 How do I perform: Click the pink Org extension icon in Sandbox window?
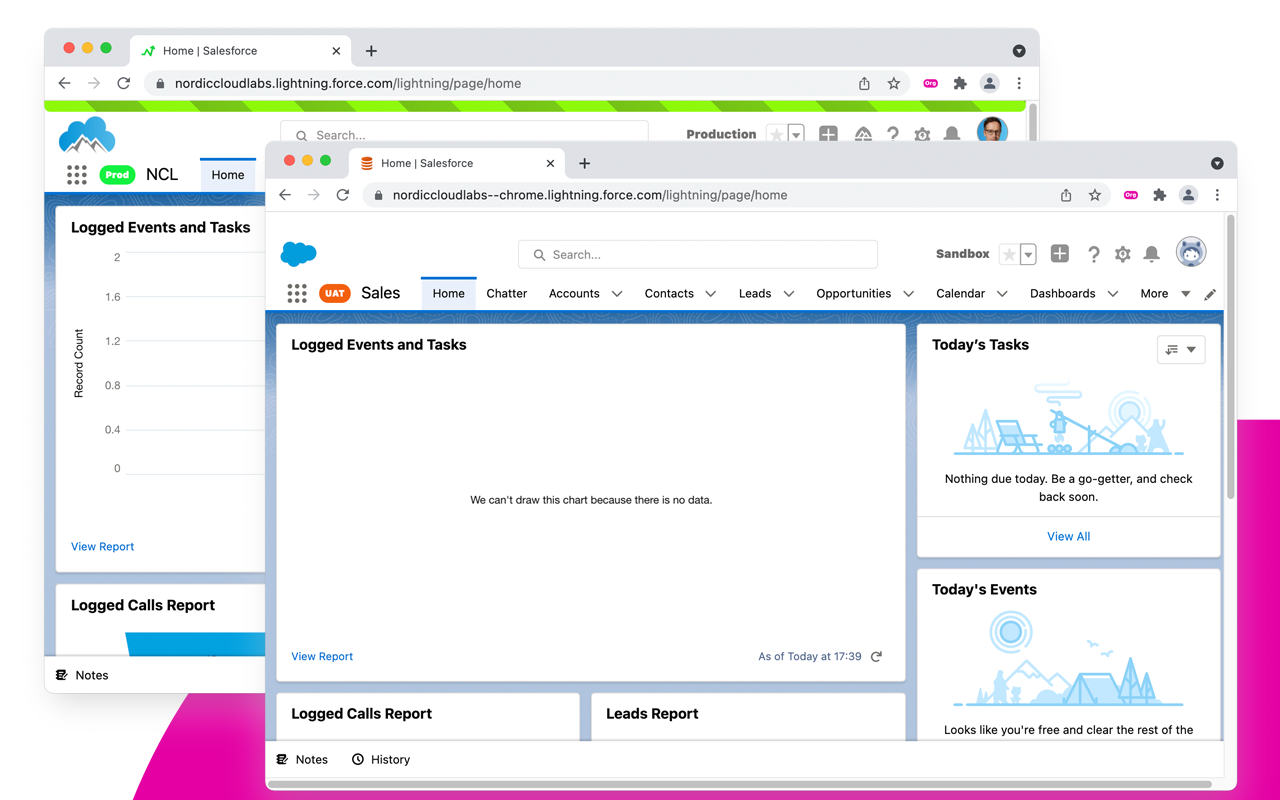(1131, 195)
